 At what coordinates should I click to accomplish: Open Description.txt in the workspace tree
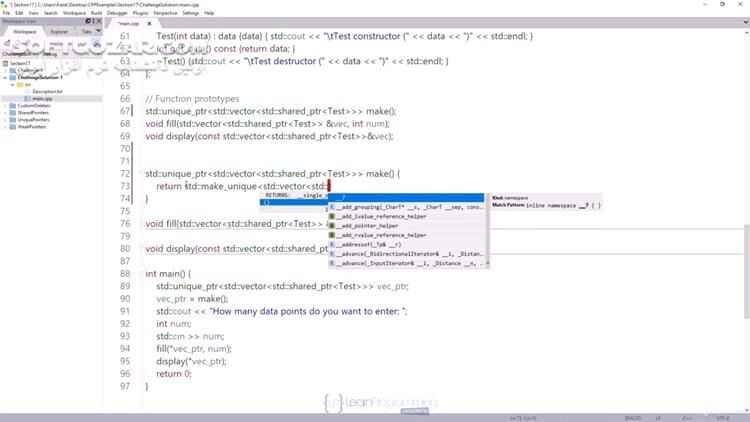coord(47,91)
